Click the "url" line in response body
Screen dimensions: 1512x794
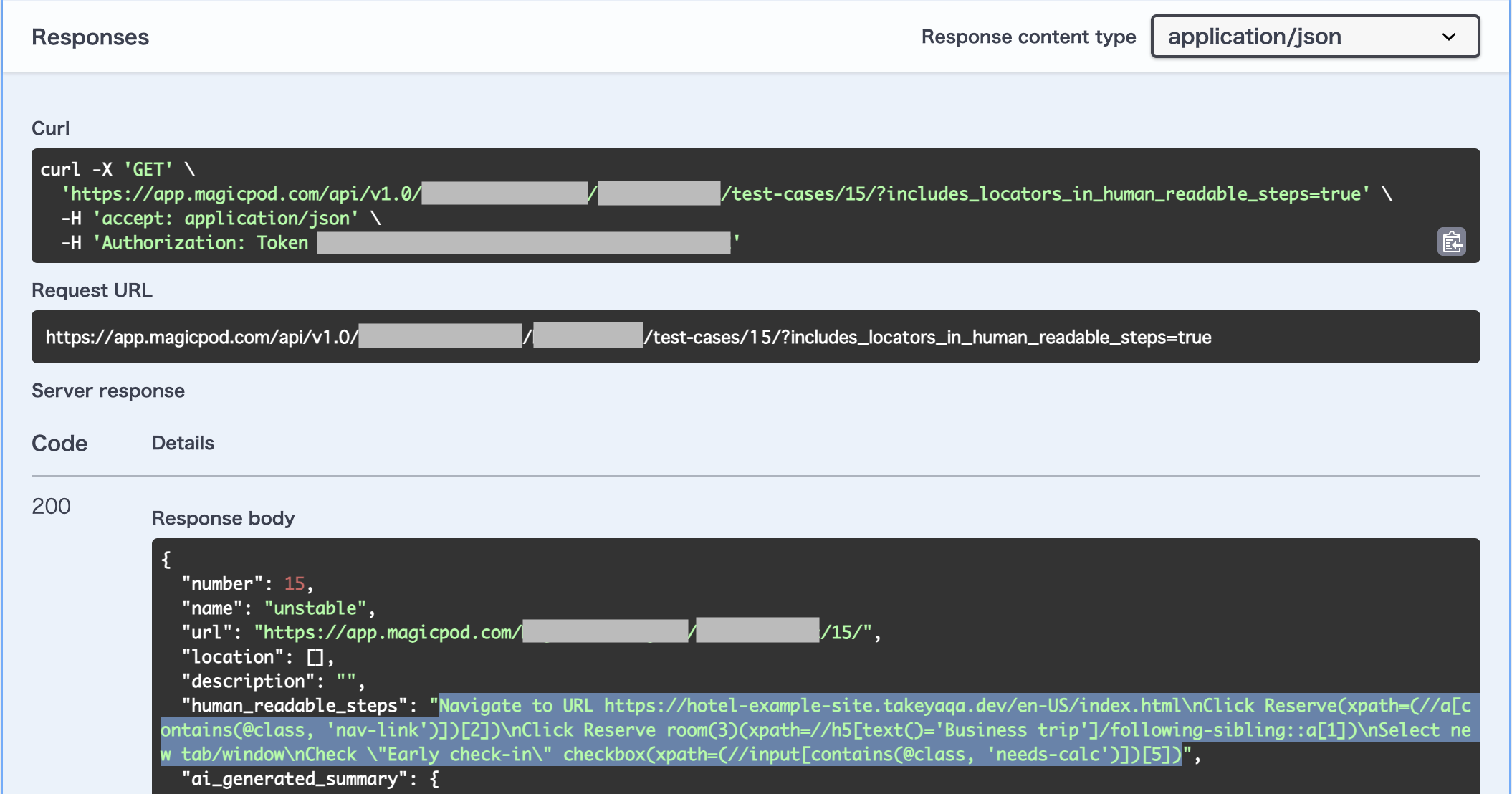(x=532, y=633)
